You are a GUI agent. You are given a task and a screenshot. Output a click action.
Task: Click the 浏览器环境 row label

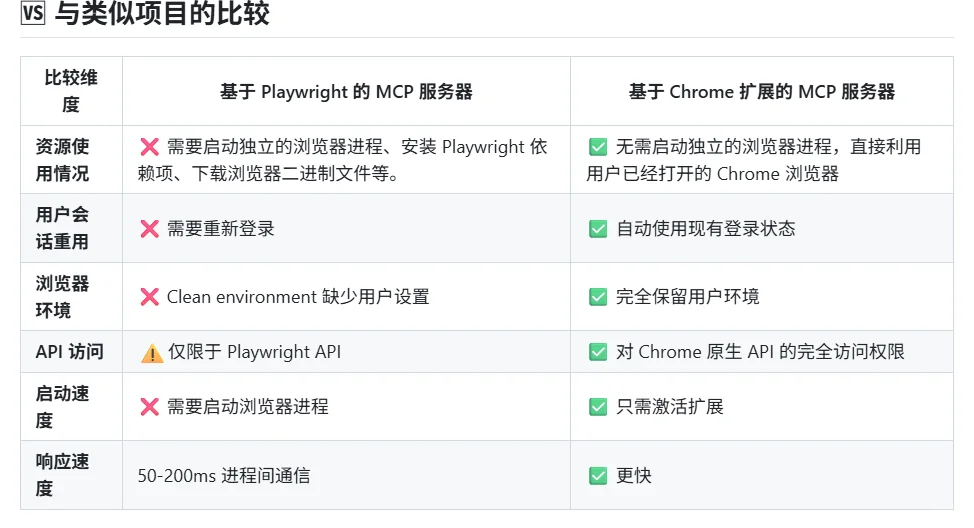(62, 296)
